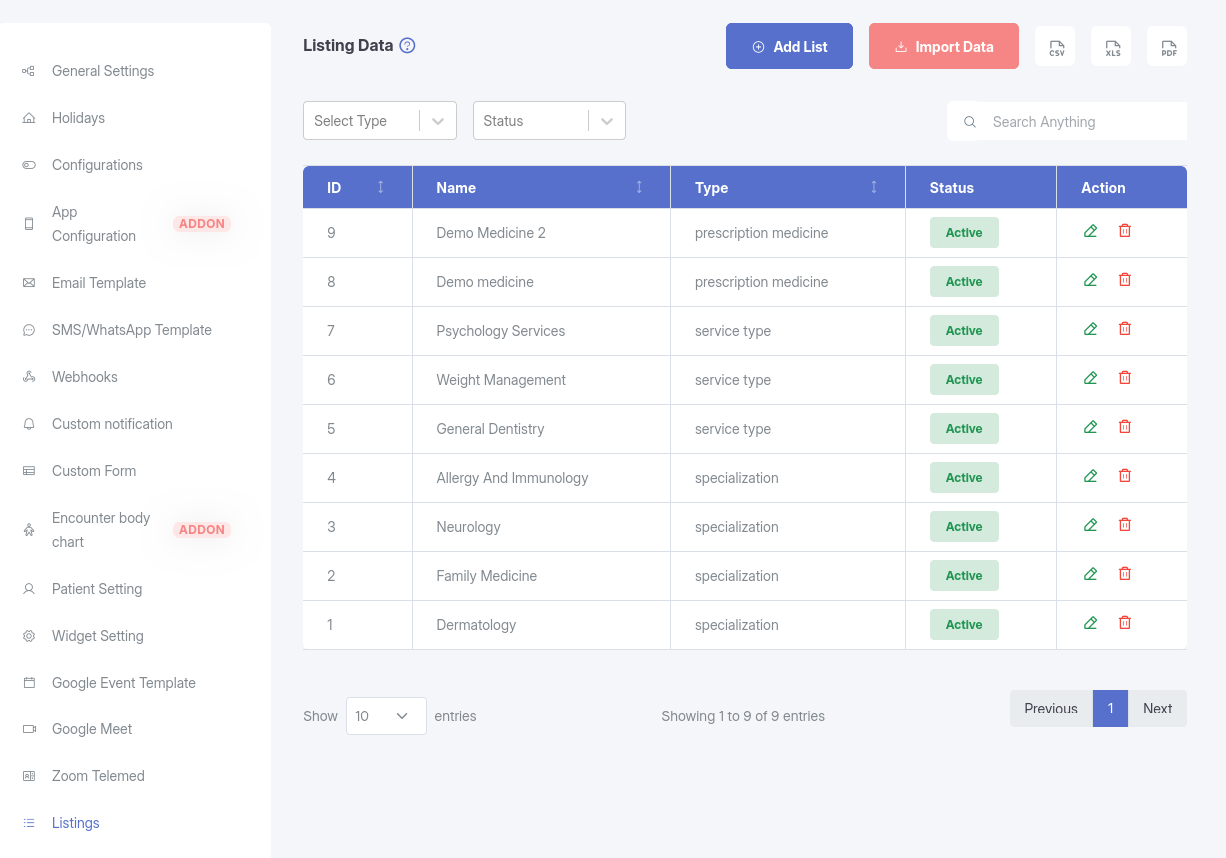Delete Psychology Services listing
1226x858 pixels.
tap(1125, 329)
